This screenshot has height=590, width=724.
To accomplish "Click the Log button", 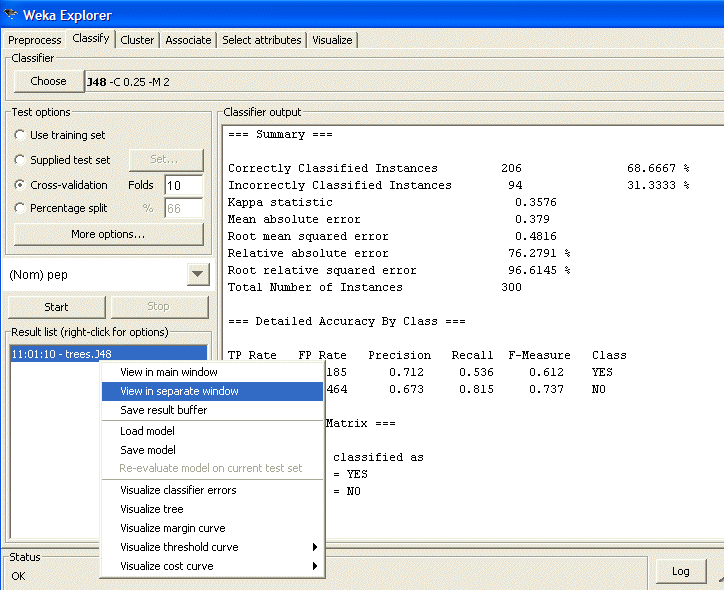I will click(x=680, y=571).
